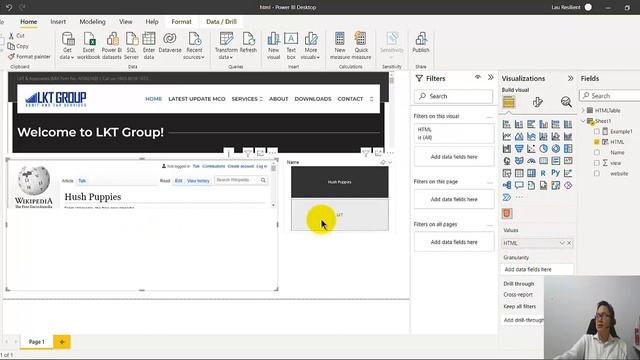Select the funnel chart visual
640x360 pixels.
(519, 149)
